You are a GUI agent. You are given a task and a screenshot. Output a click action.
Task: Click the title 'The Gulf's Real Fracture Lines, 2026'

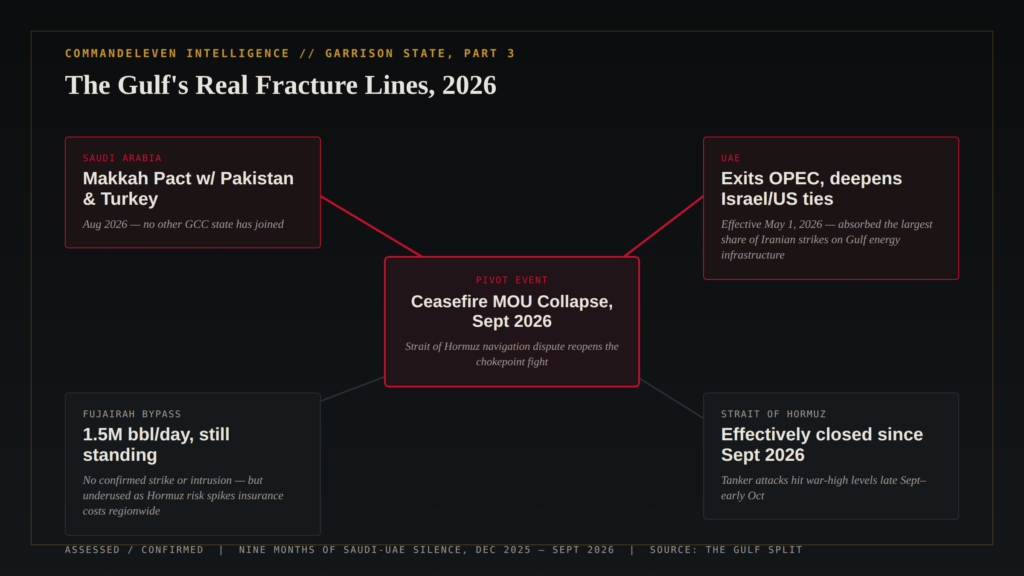pos(280,86)
